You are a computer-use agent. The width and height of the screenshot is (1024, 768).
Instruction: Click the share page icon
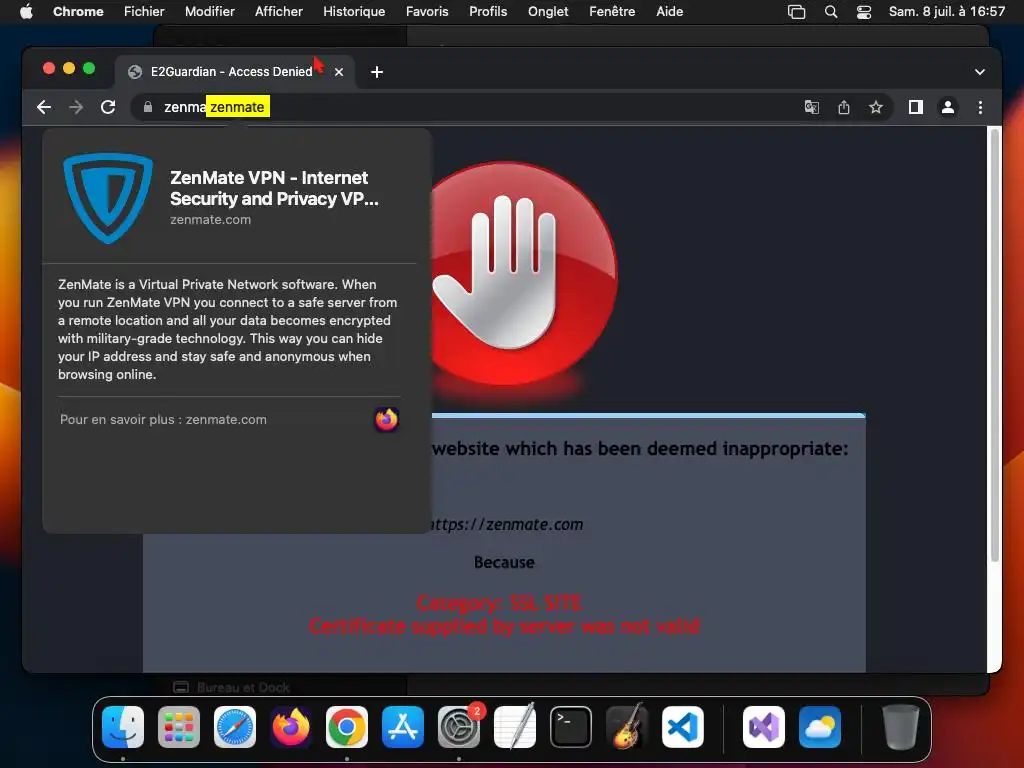coord(844,107)
